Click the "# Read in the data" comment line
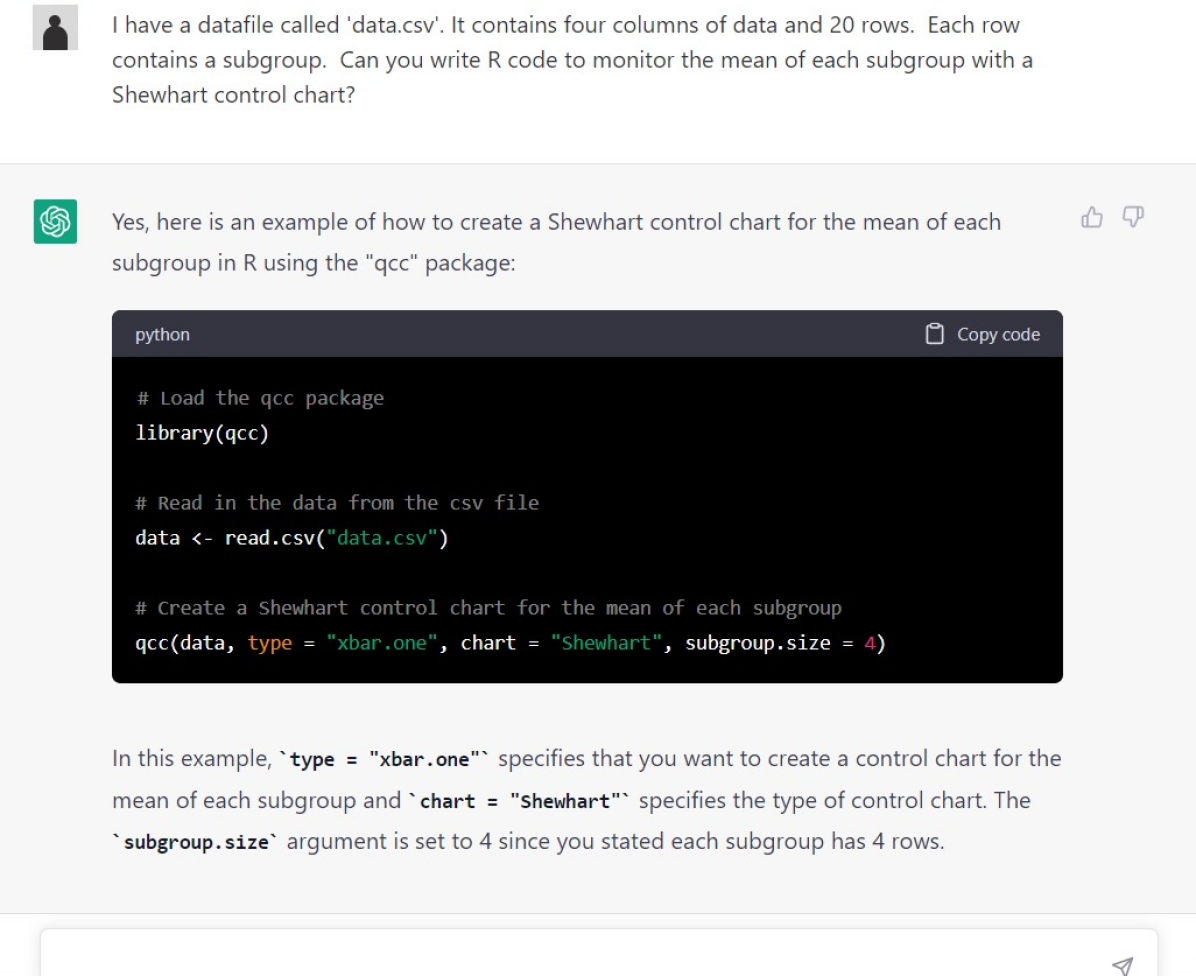The height and width of the screenshot is (976, 1196). (x=337, y=503)
